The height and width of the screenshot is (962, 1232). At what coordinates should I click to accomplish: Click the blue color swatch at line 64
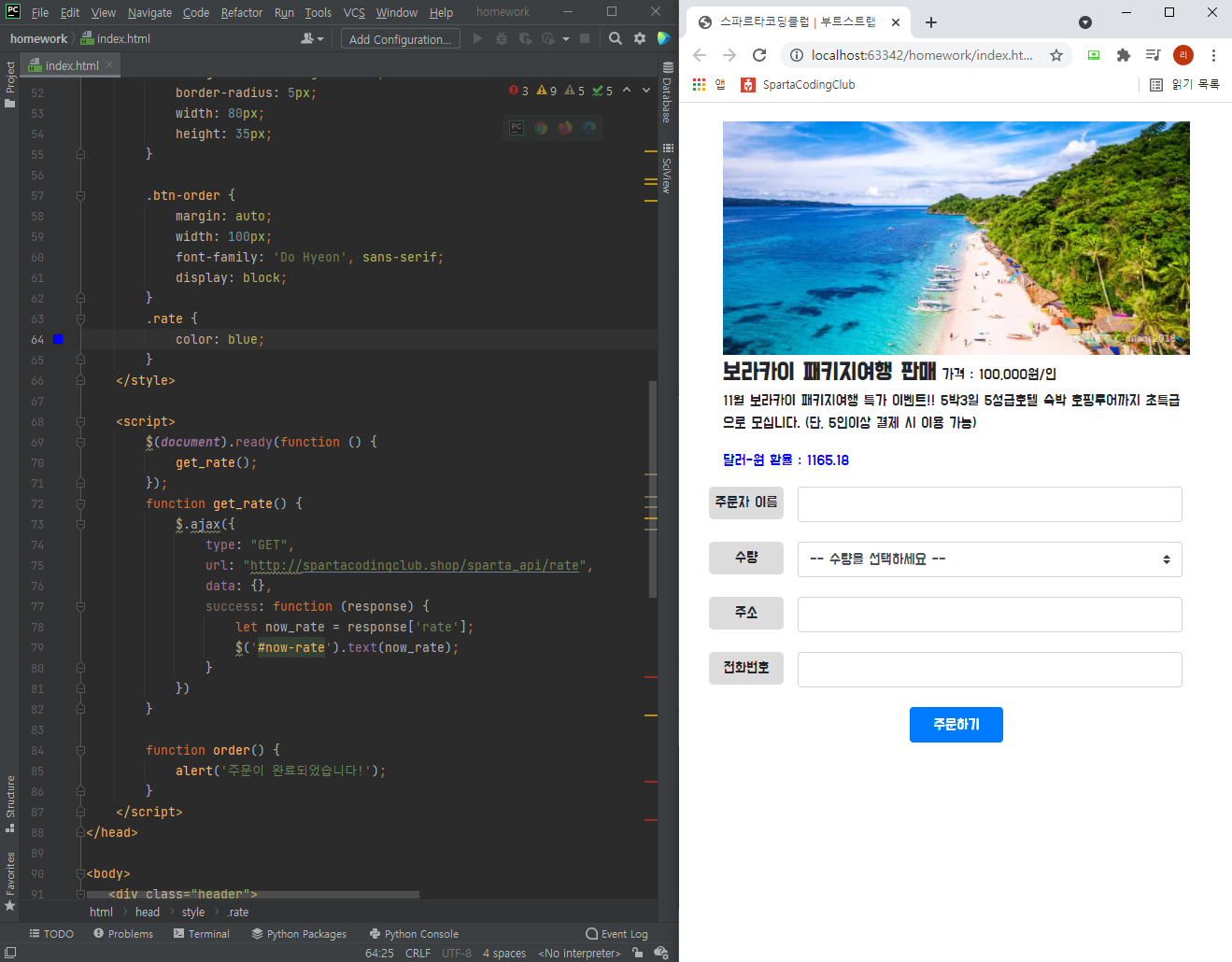click(x=58, y=339)
